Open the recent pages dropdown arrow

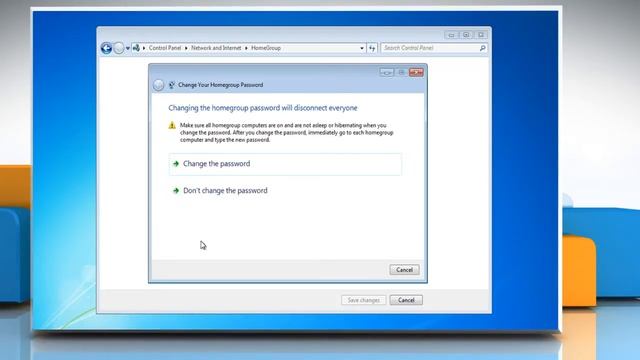coord(128,48)
